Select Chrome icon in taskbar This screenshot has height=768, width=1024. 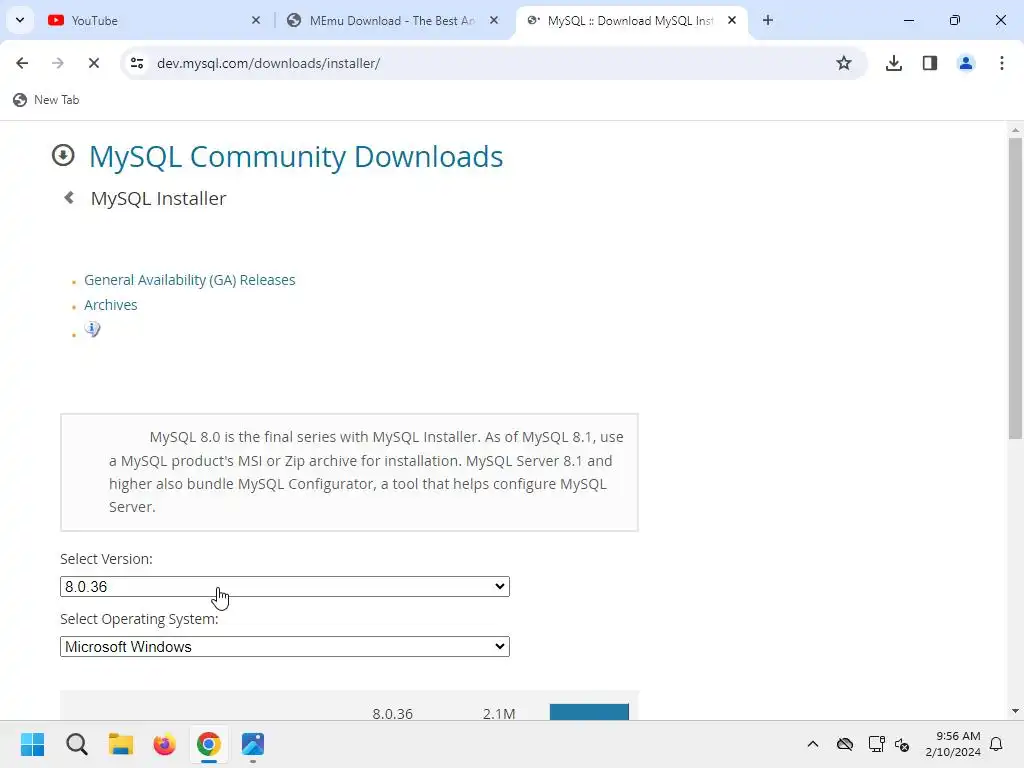(209, 744)
